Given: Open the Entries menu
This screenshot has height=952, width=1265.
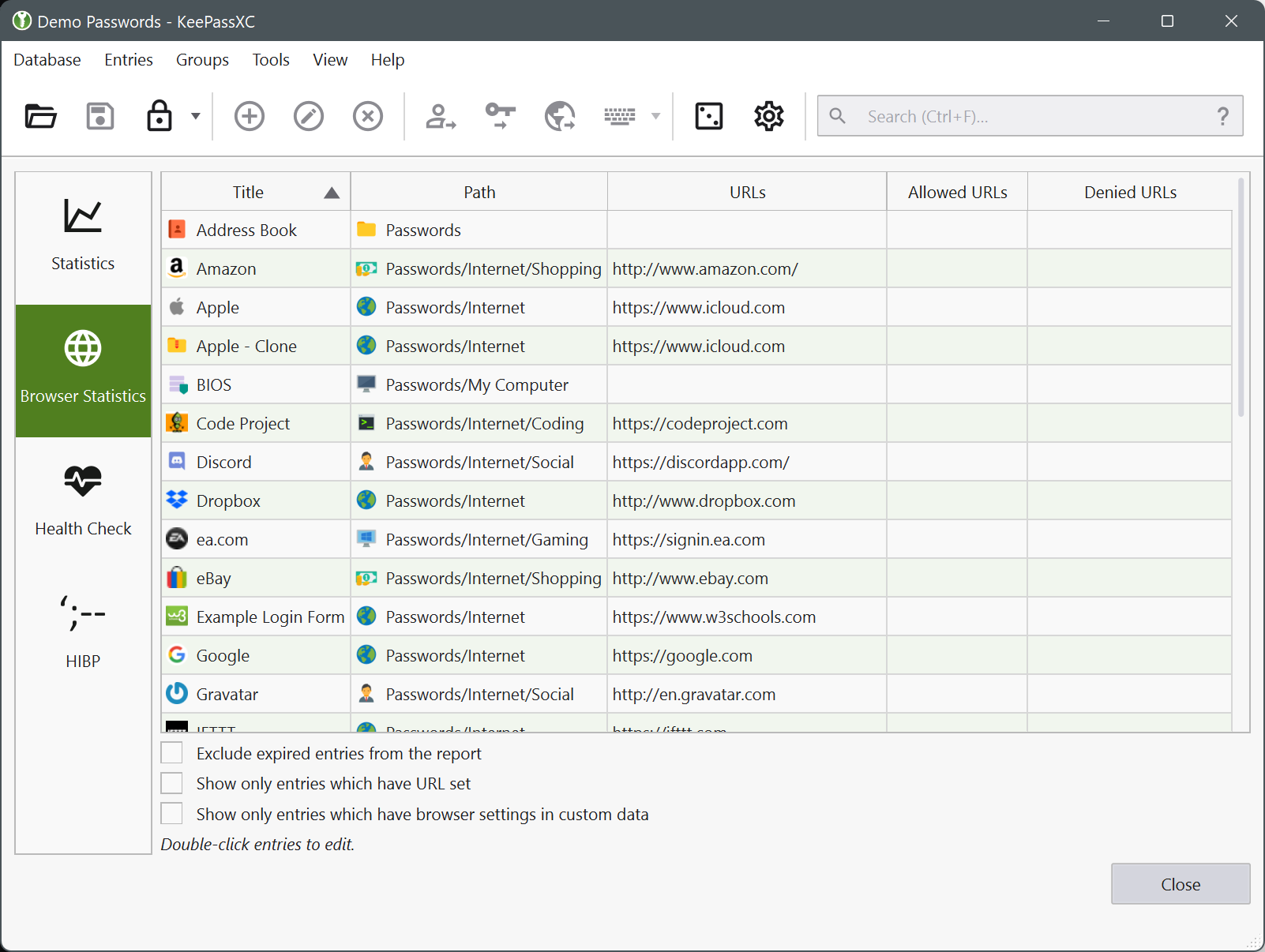Looking at the screenshot, I should click(x=128, y=60).
